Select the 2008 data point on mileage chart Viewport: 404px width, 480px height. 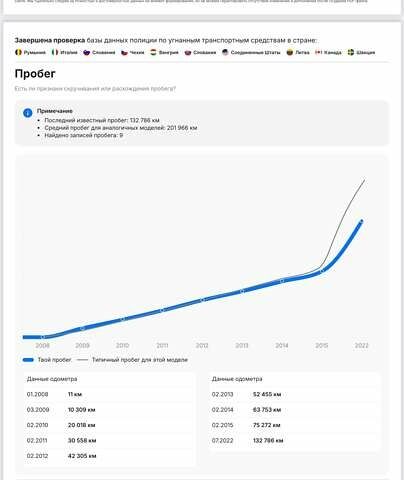click(x=43, y=337)
